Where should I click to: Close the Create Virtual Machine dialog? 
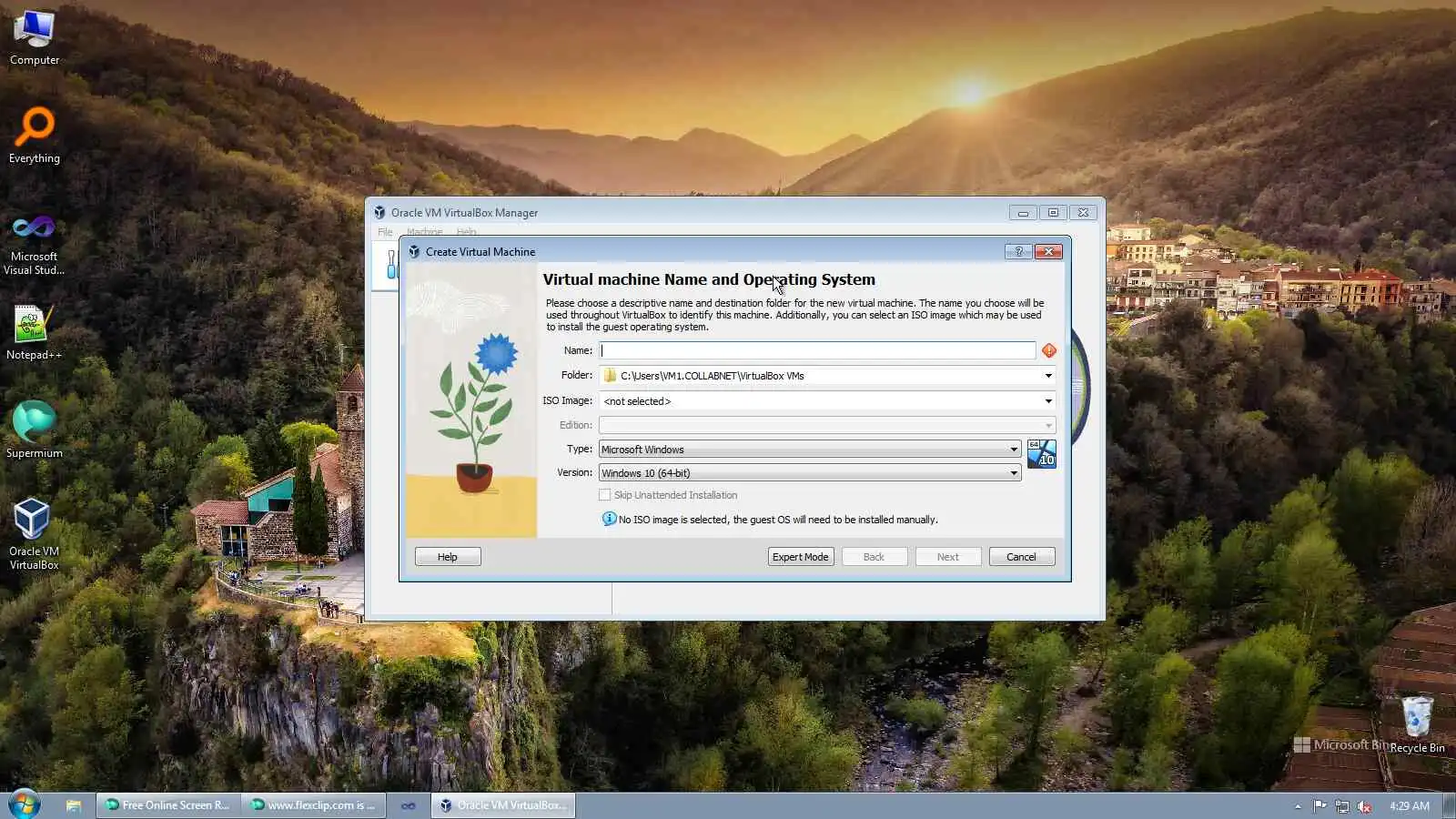(x=1048, y=252)
